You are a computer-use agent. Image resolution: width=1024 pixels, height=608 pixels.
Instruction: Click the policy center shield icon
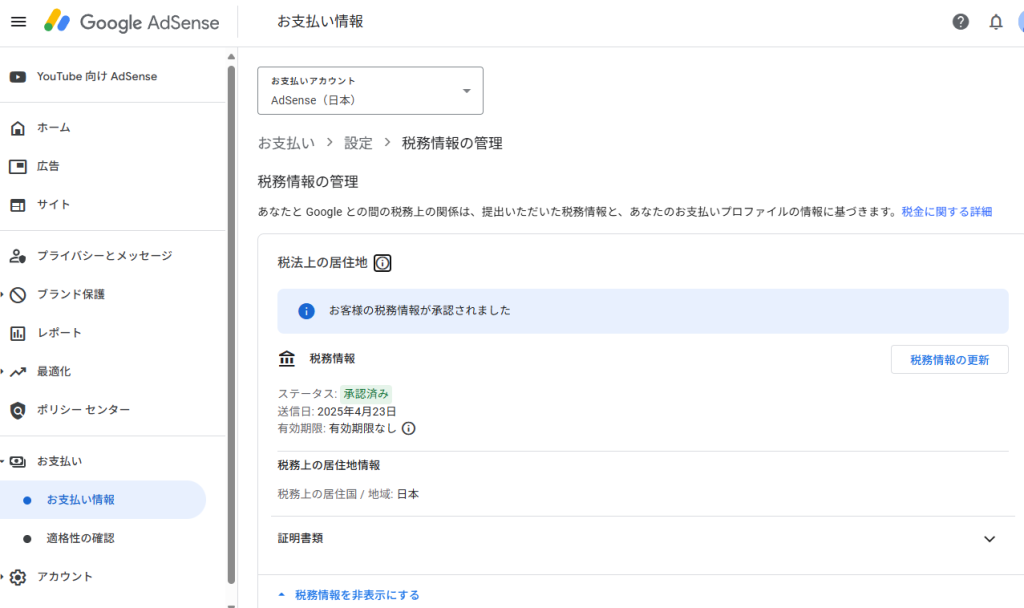[x=18, y=410]
